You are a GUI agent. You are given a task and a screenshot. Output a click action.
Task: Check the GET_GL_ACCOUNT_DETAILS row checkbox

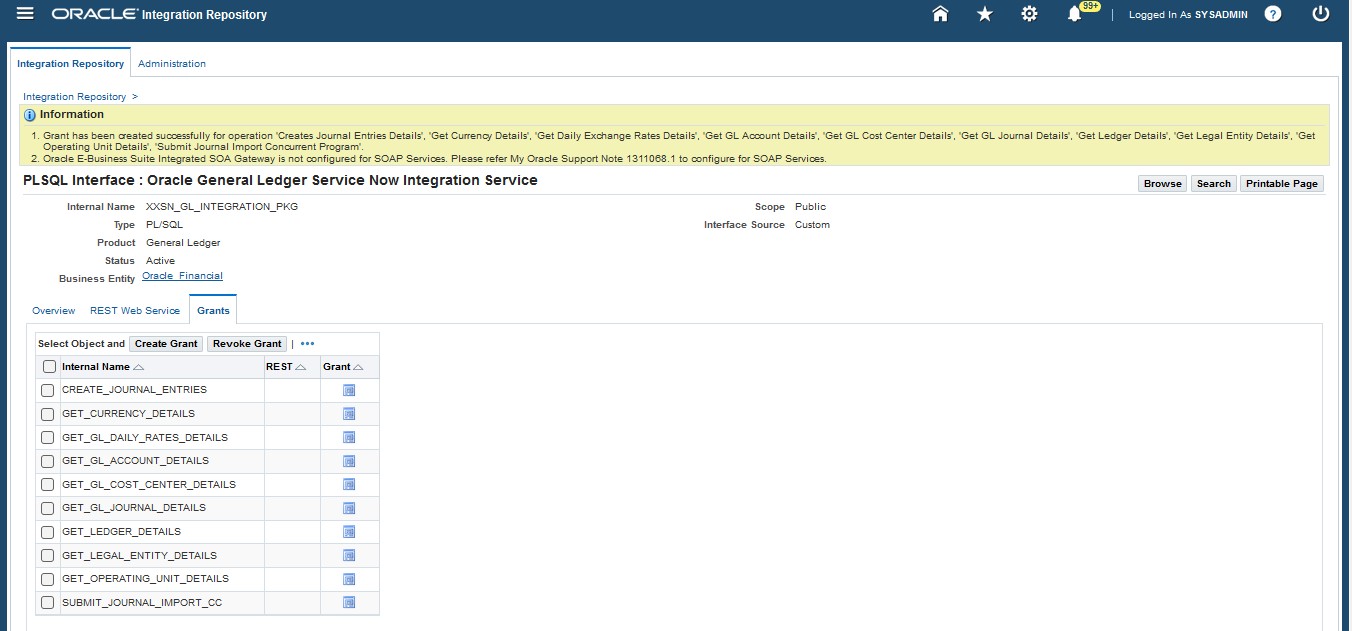coord(47,461)
